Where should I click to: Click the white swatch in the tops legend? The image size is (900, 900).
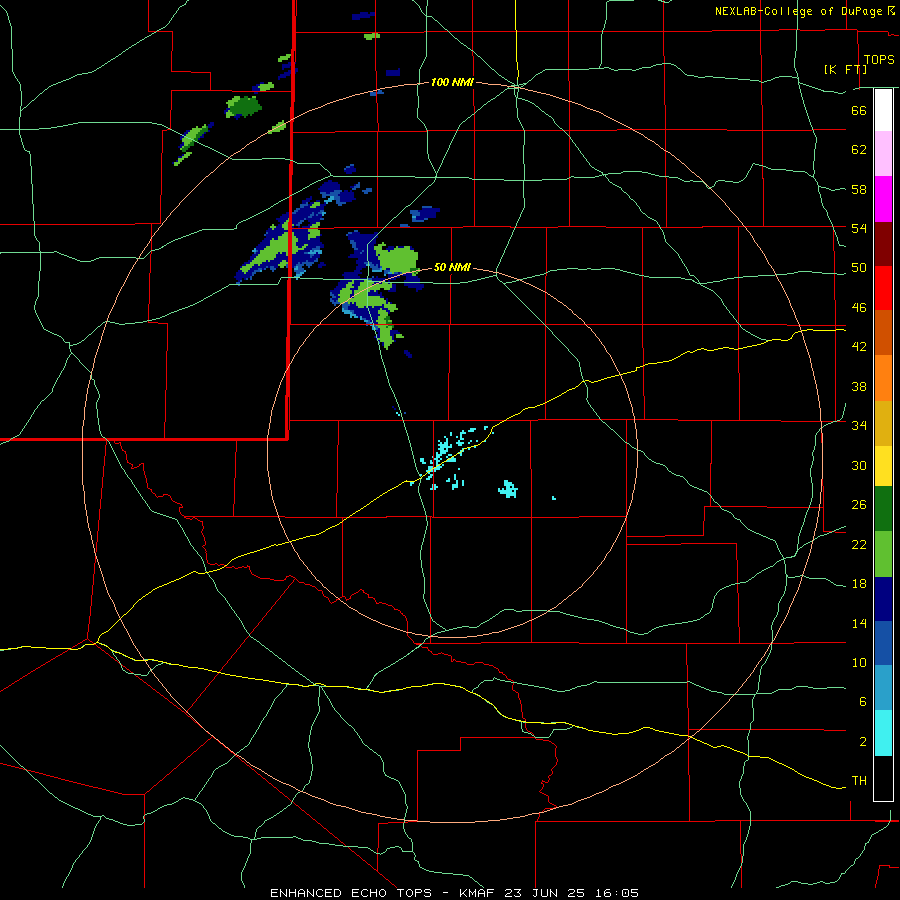tap(883, 110)
